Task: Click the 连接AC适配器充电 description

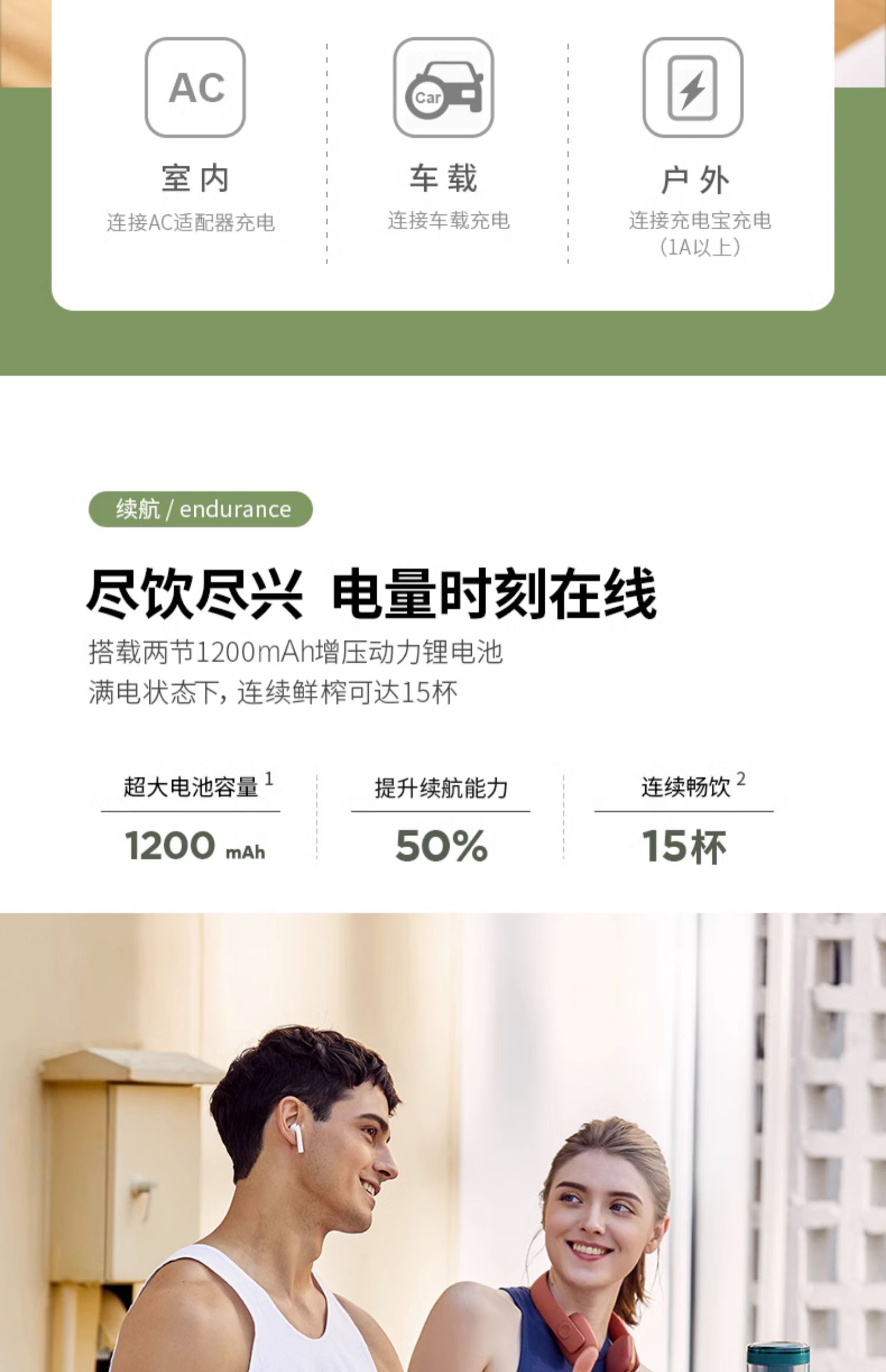Action: pos(191,223)
